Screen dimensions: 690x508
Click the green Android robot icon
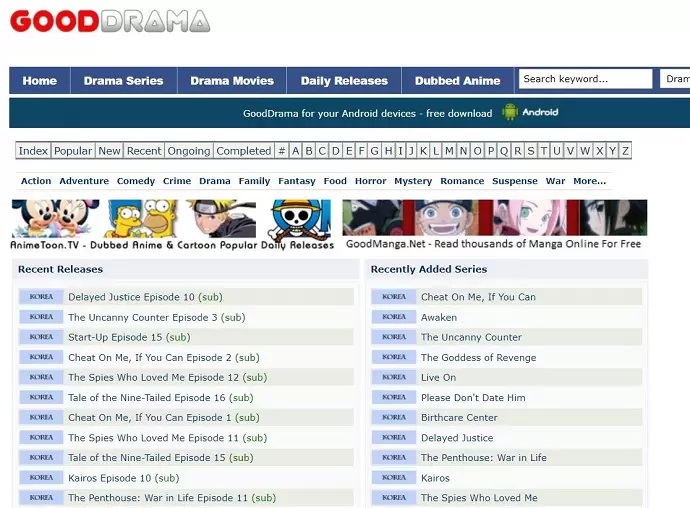510,112
